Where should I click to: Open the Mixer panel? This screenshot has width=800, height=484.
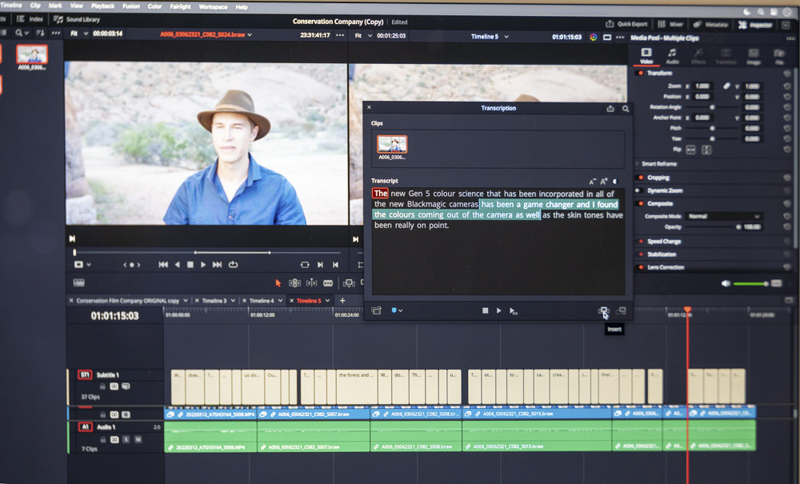pos(670,24)
